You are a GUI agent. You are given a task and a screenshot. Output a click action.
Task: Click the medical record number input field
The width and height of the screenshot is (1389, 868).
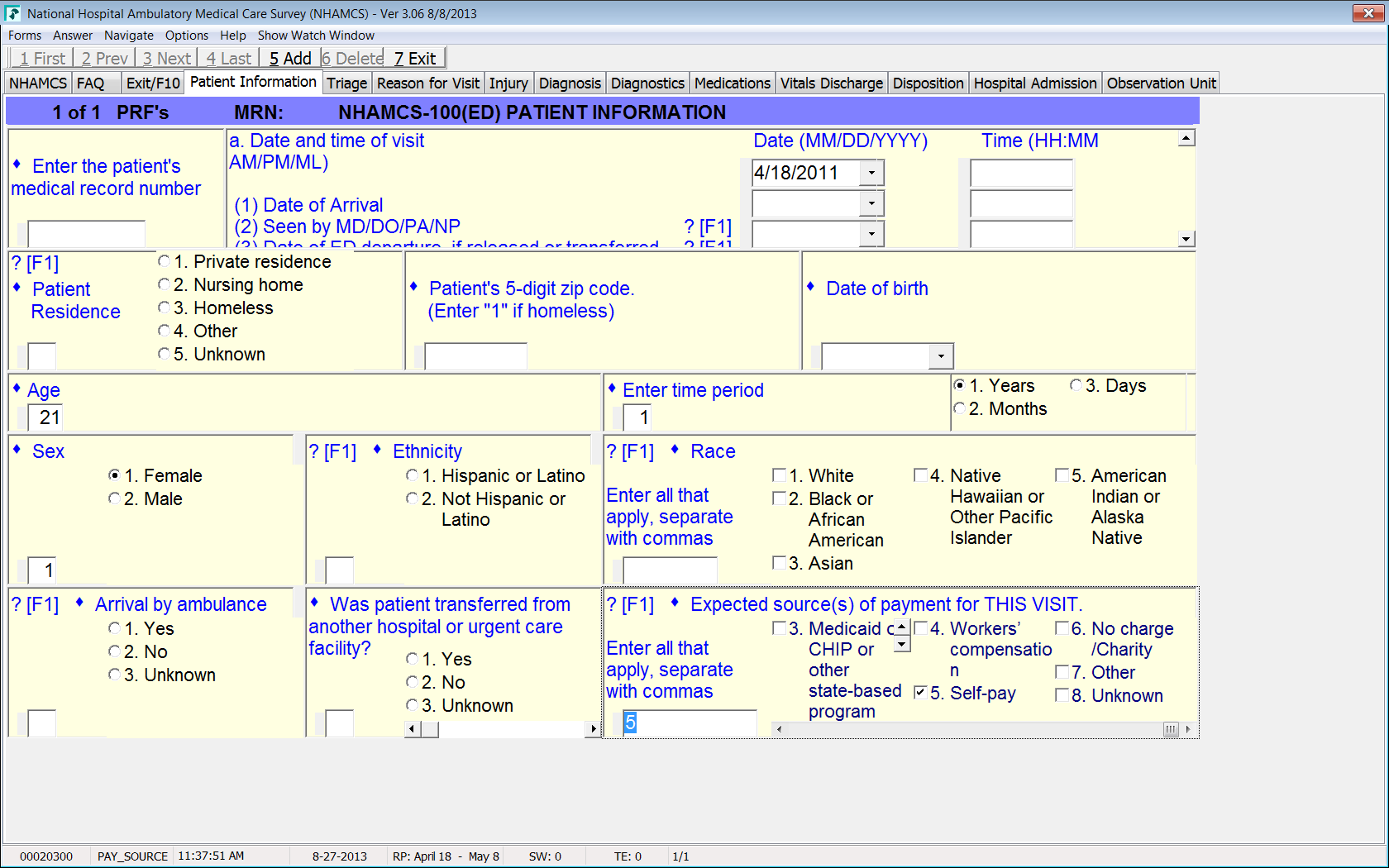pos(86,234)
